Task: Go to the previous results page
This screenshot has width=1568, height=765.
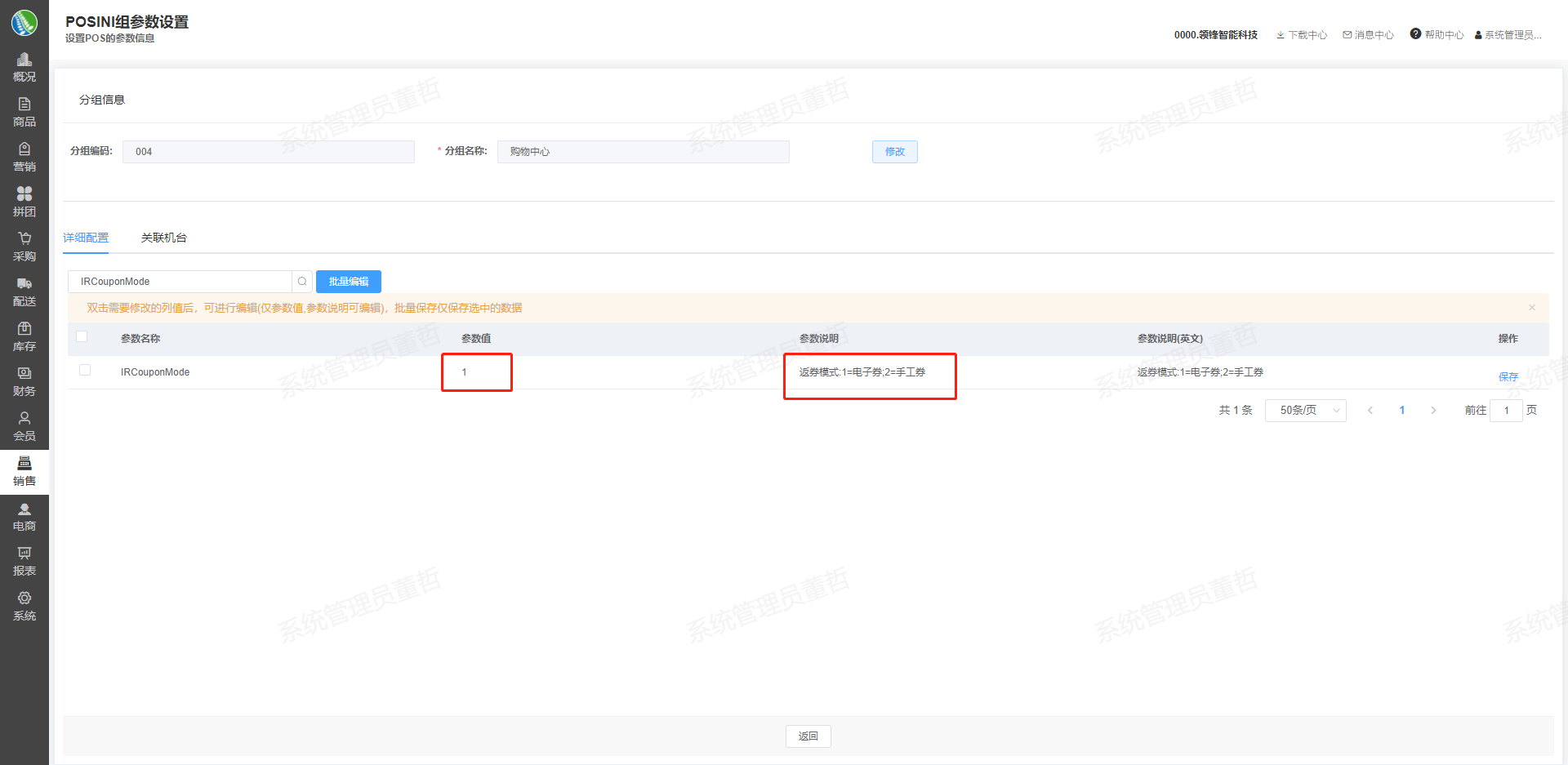Action: [1370, 410]
